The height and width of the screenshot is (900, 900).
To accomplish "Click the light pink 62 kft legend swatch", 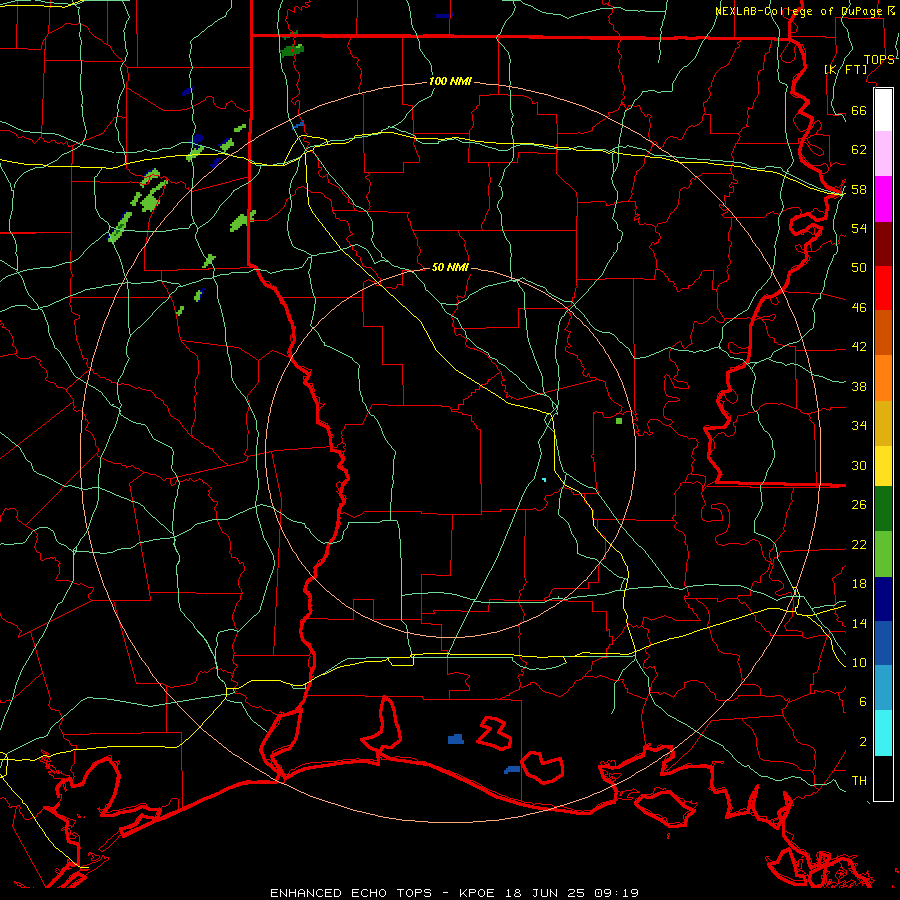I will (x=883, y=153).
